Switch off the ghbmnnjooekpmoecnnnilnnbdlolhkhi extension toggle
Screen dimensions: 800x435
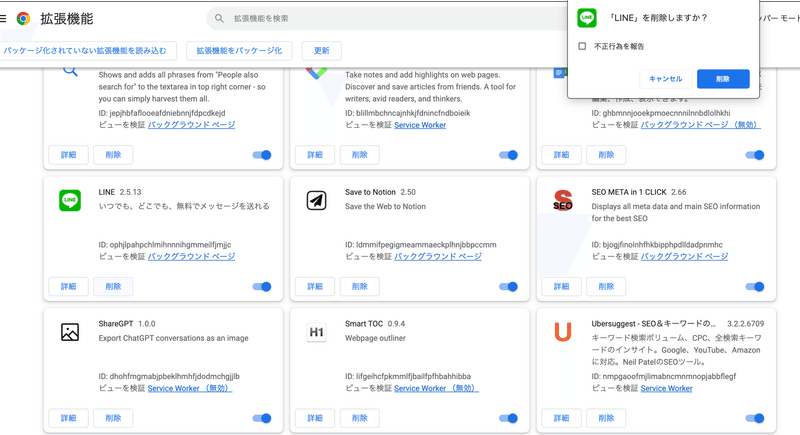tap(755, 155)
